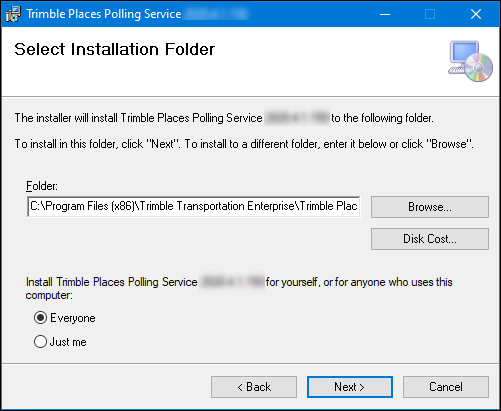501x411 pixels.
Task: Cancel the installation
Action: [x=446, y=387]
